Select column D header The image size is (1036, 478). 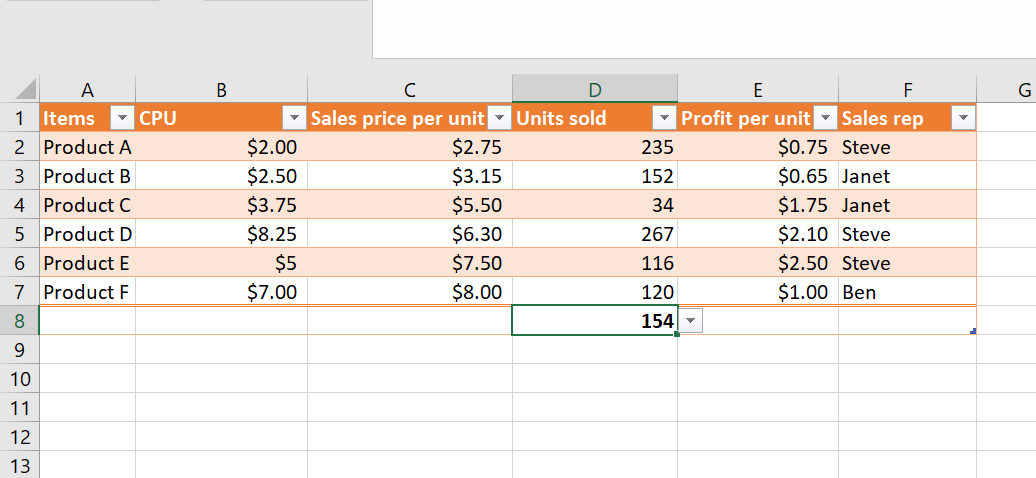[x=594, y=89]
